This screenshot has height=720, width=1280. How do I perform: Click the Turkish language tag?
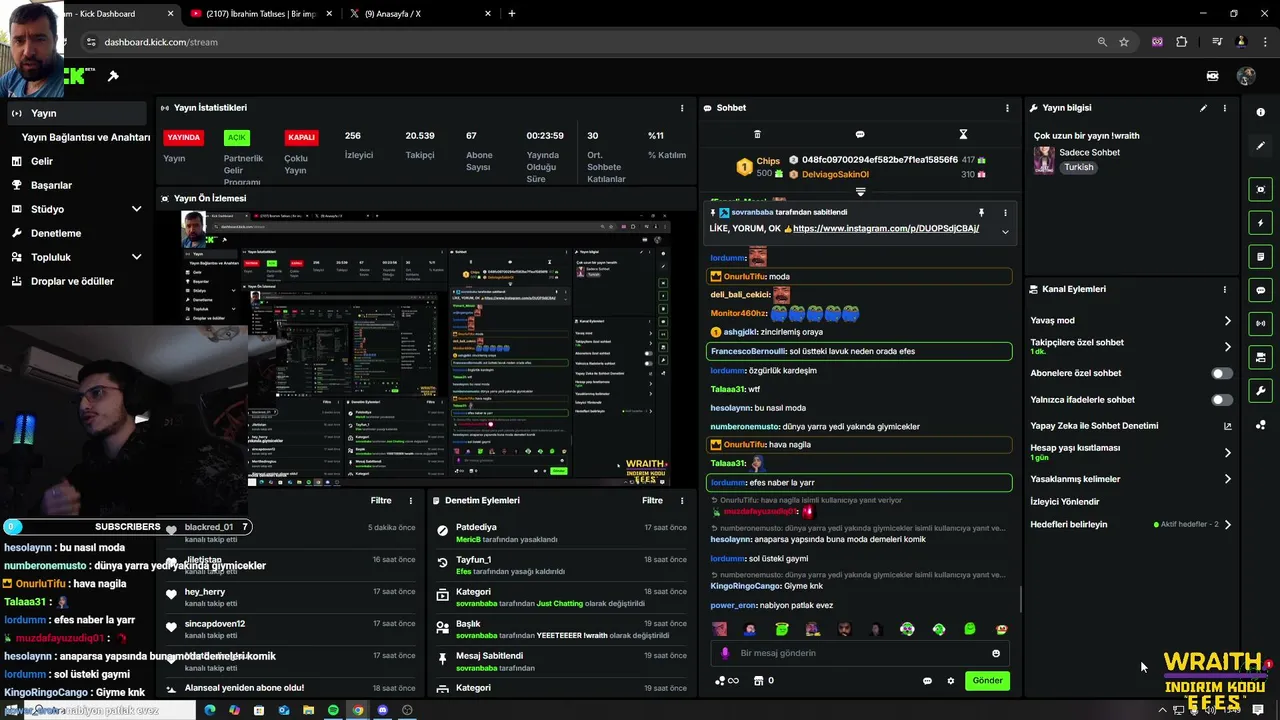click(x=1079, y=167)
